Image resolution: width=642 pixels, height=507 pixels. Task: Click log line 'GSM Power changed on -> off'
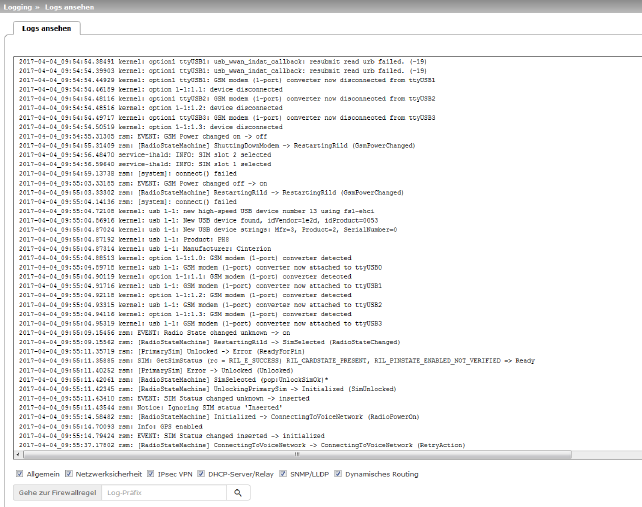(143, 136)
